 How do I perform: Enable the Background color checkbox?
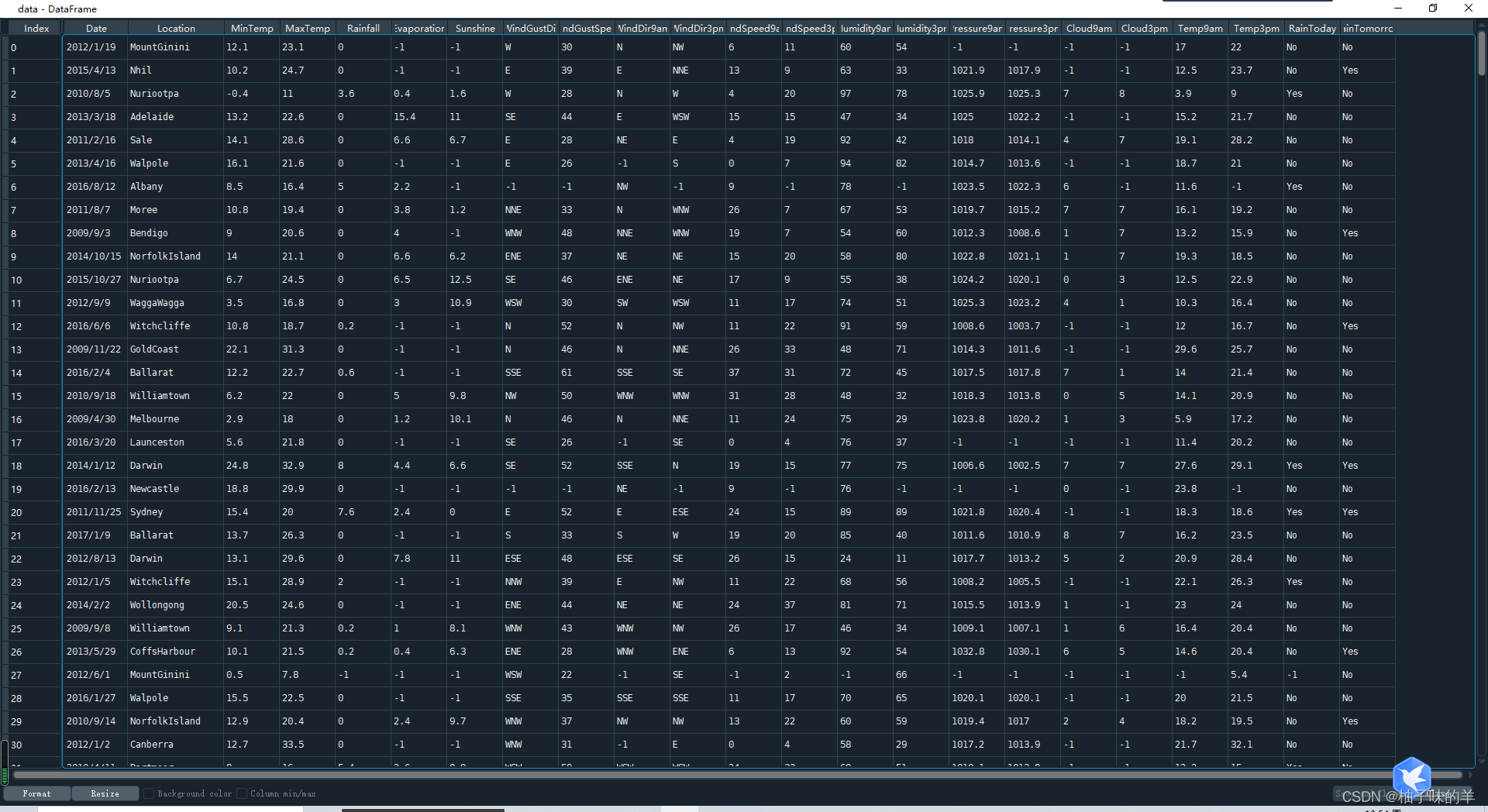[149, 793]
